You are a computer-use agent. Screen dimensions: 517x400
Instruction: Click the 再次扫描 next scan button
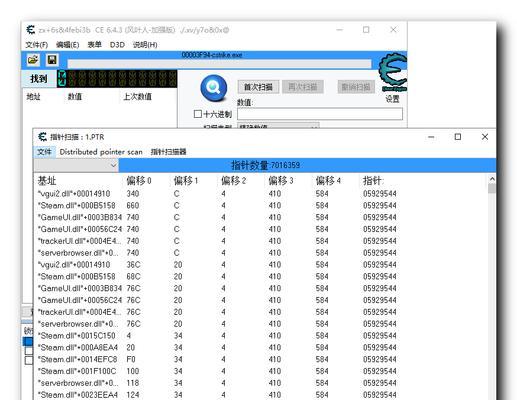[303, 87]
